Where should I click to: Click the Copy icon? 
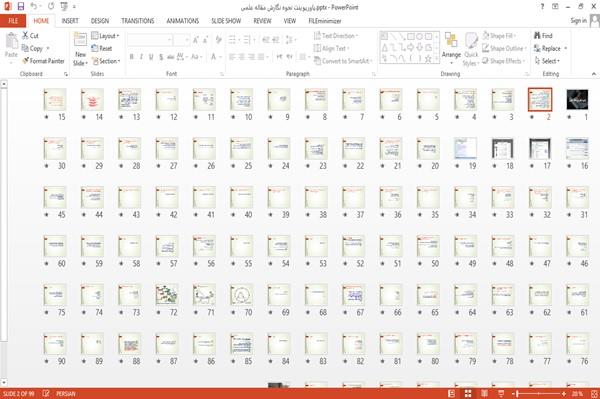(25, 48)
